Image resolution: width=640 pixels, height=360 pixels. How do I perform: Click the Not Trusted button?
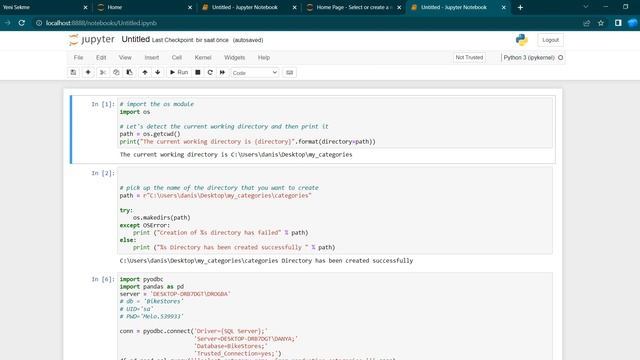click(x=469, y=58)
